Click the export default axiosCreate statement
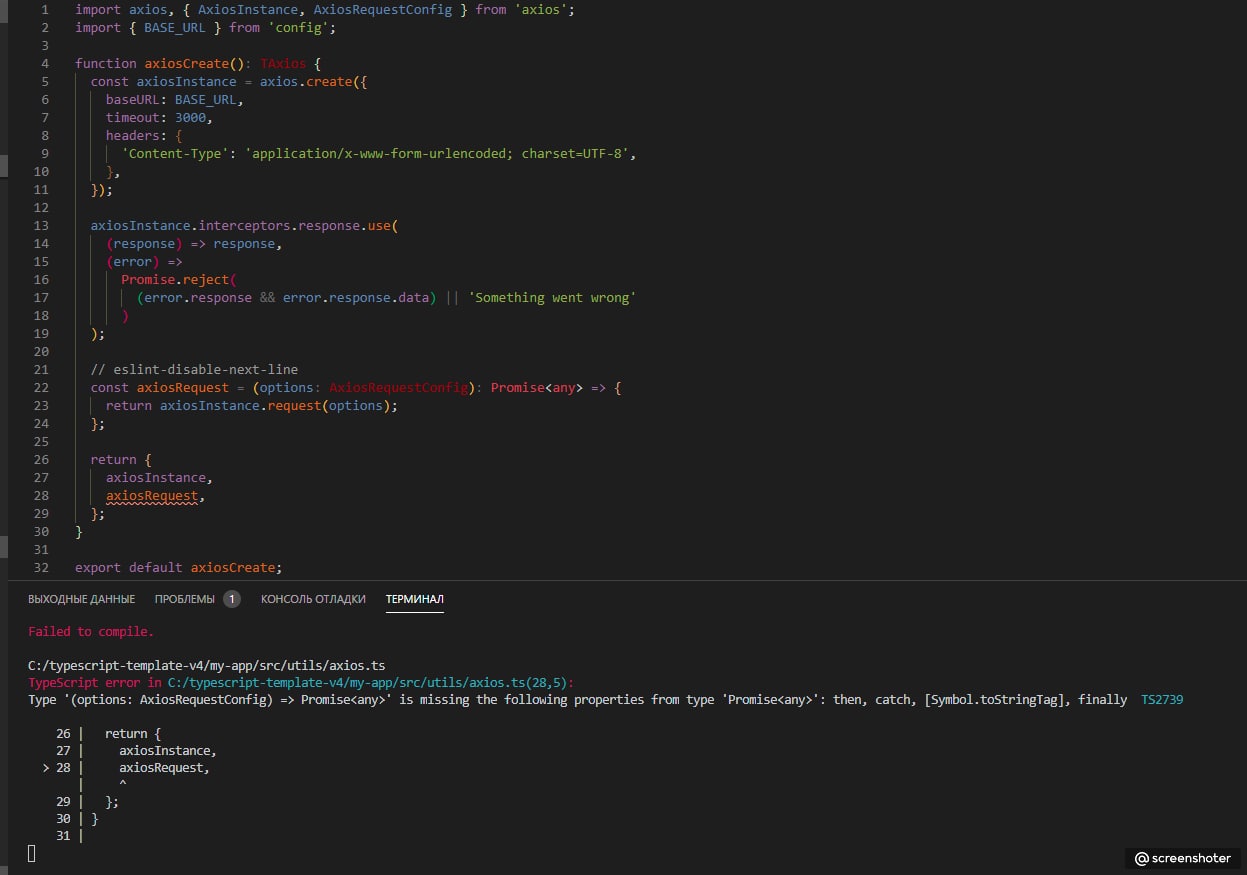 [179, 568]
